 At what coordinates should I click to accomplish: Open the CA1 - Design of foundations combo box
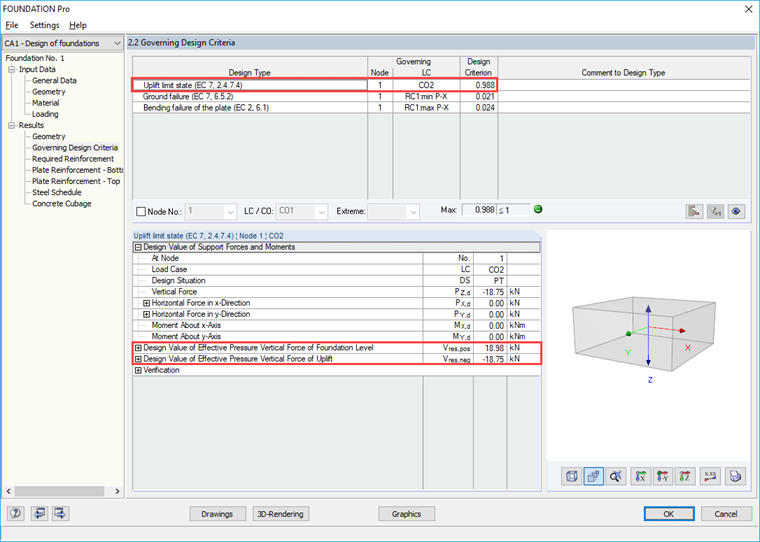(x=63, y=43)
